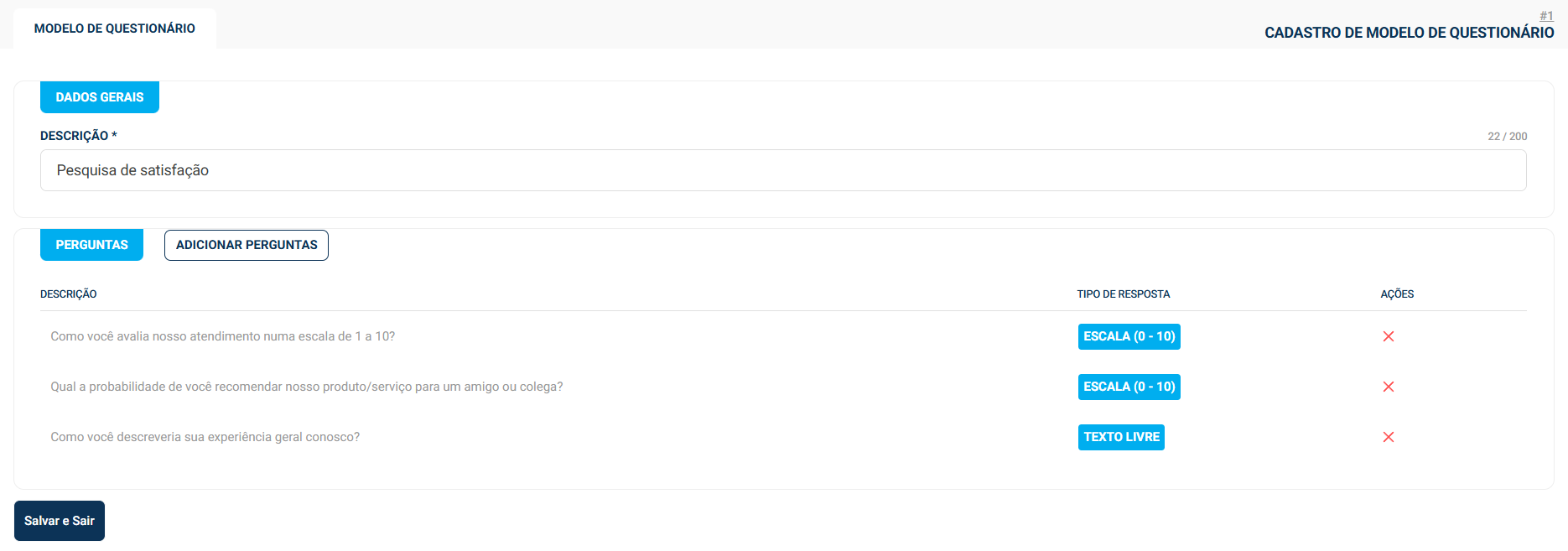Viewport: 1568px width, 551px height.
Task: Click the Tipo de Resposta column header
Action: coord(1123,294)
